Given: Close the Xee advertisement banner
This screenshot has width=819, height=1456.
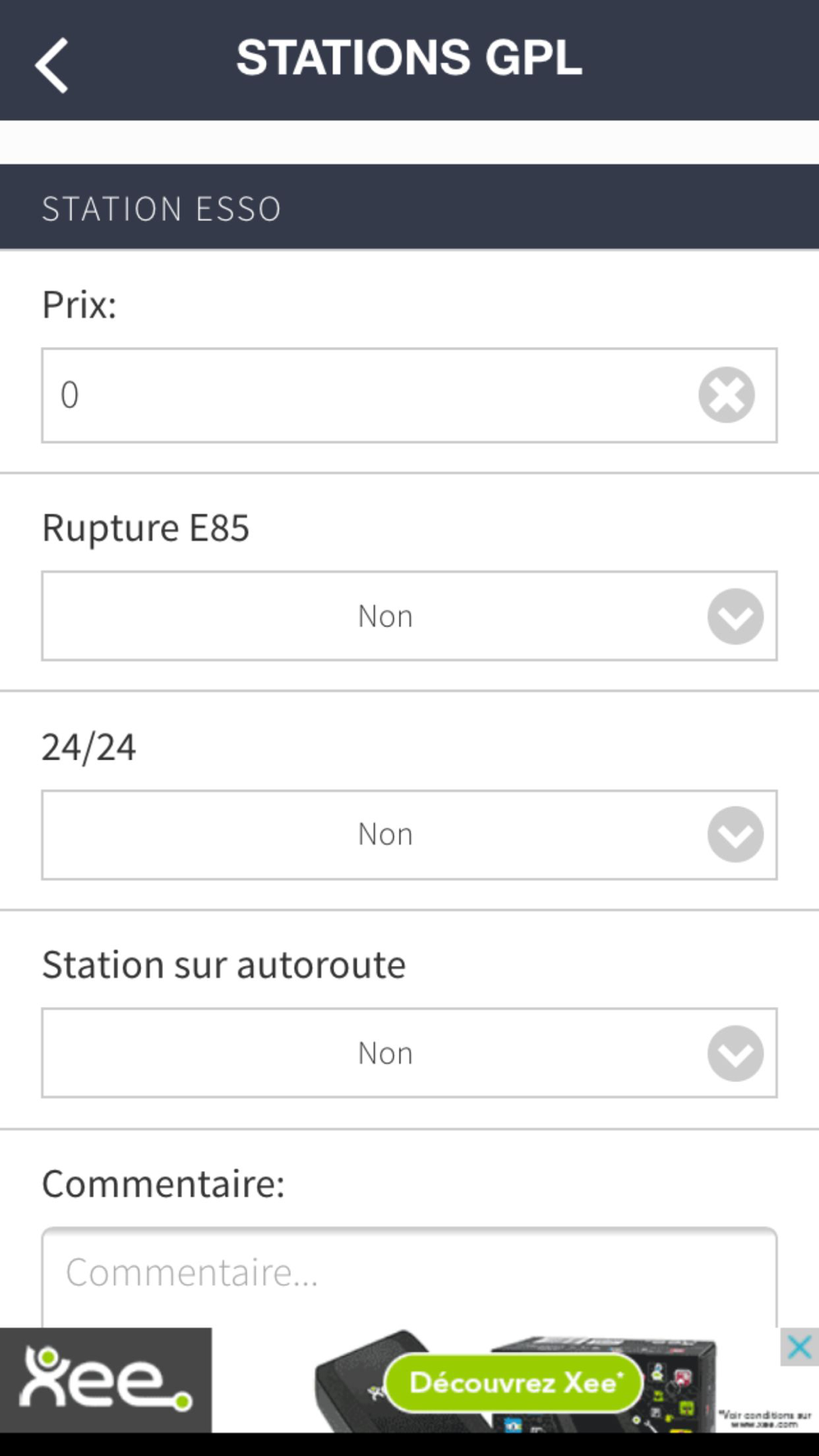Looking at the screenshot, I should coord(799,1347).
